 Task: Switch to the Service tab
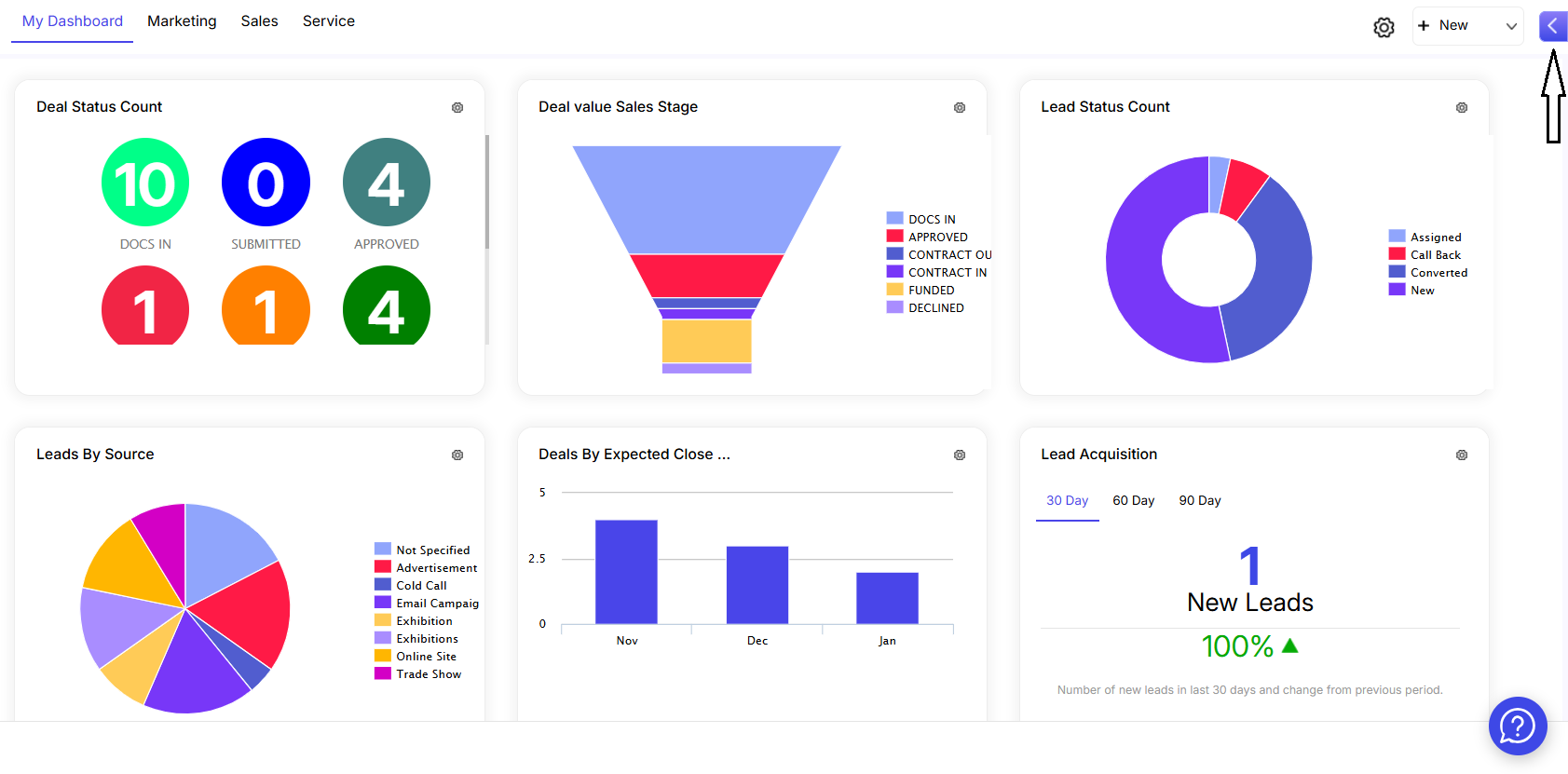coord(328,21)
